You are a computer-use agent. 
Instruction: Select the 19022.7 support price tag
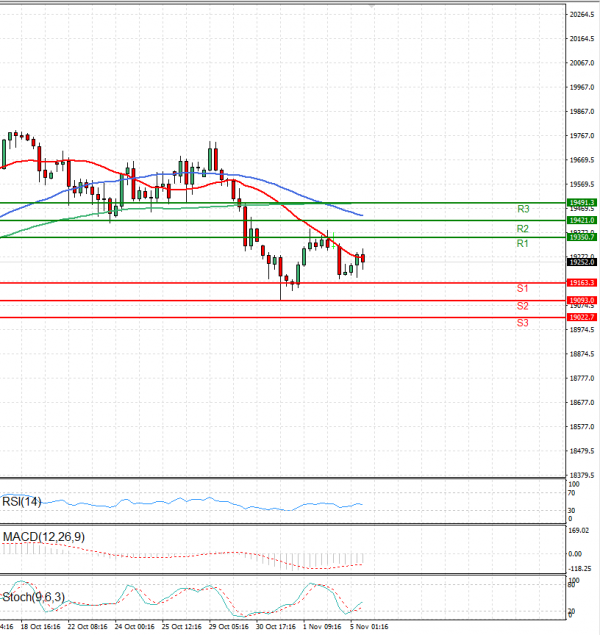(x=582, y=317)
